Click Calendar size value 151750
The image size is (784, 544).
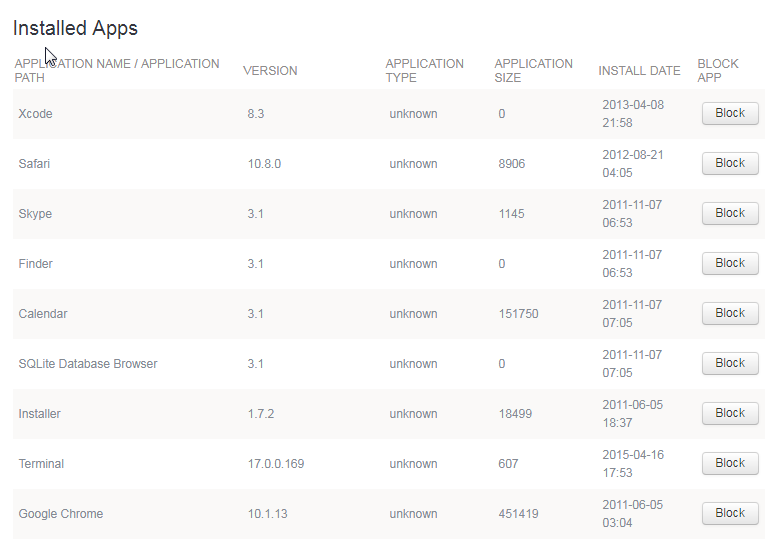518,314
